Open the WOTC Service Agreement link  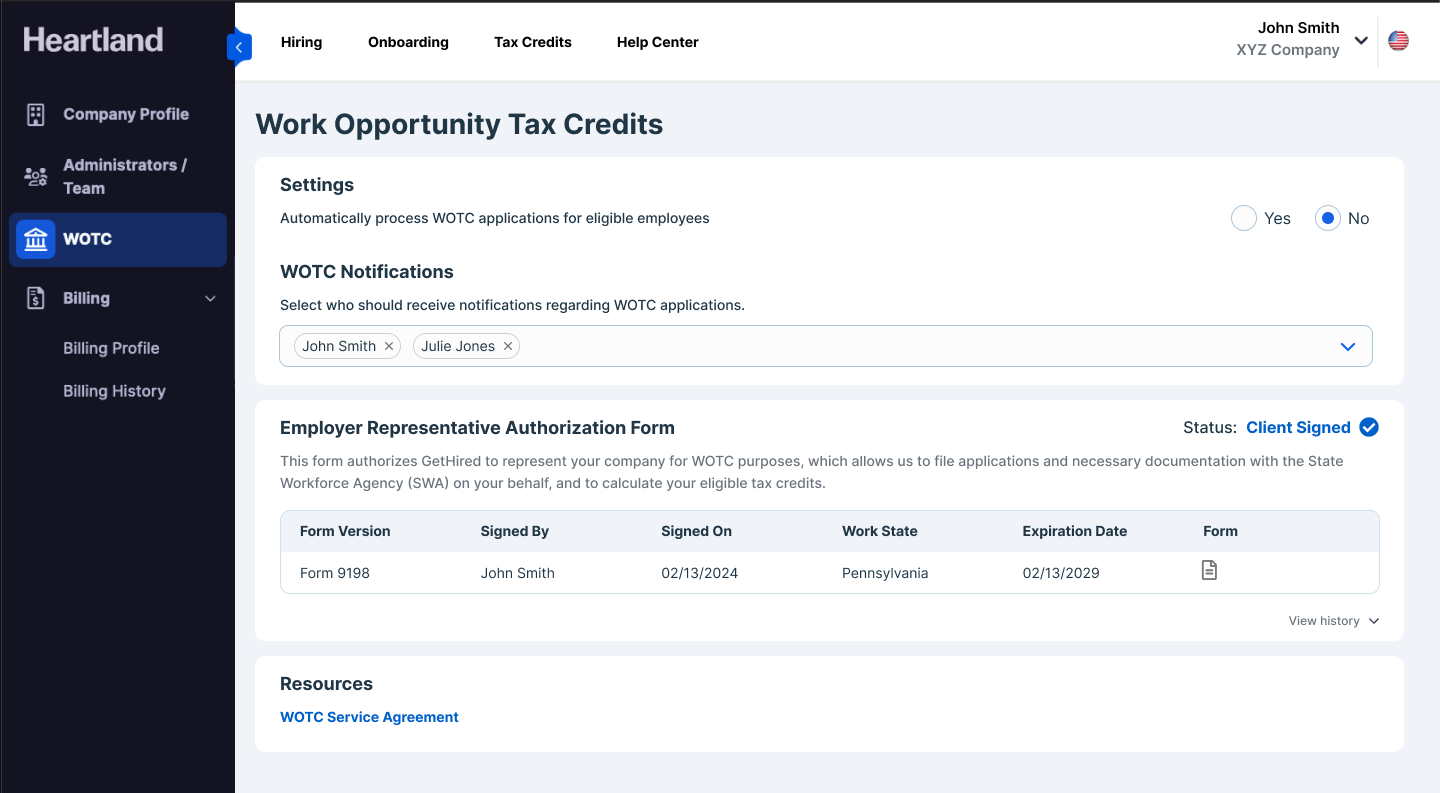[x=369, y=717]
